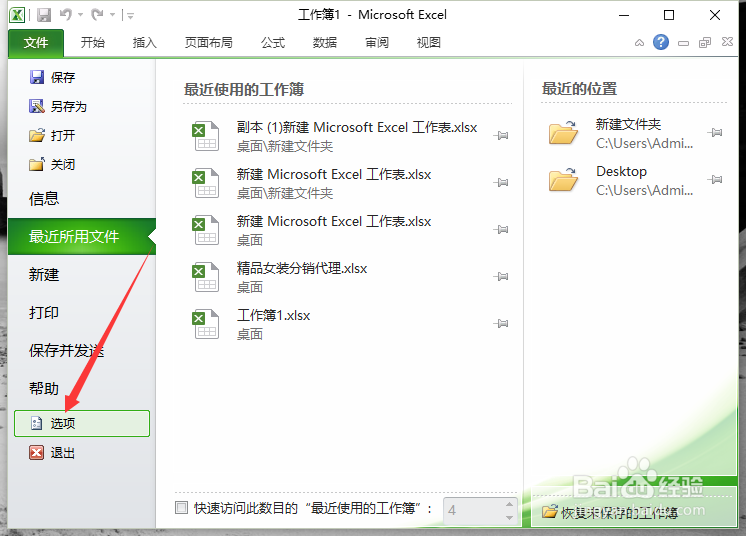This screenshot has height=536, width=746.
Task: Pin 工作簿1.xlsx to the list
Action: (x=501, y=324)
